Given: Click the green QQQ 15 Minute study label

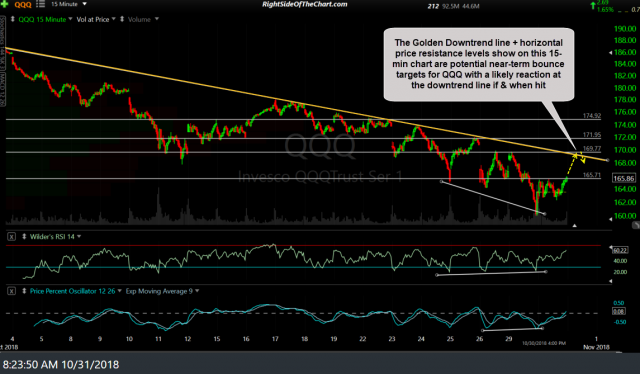Looking at the screenshot, I should (42, 19).
